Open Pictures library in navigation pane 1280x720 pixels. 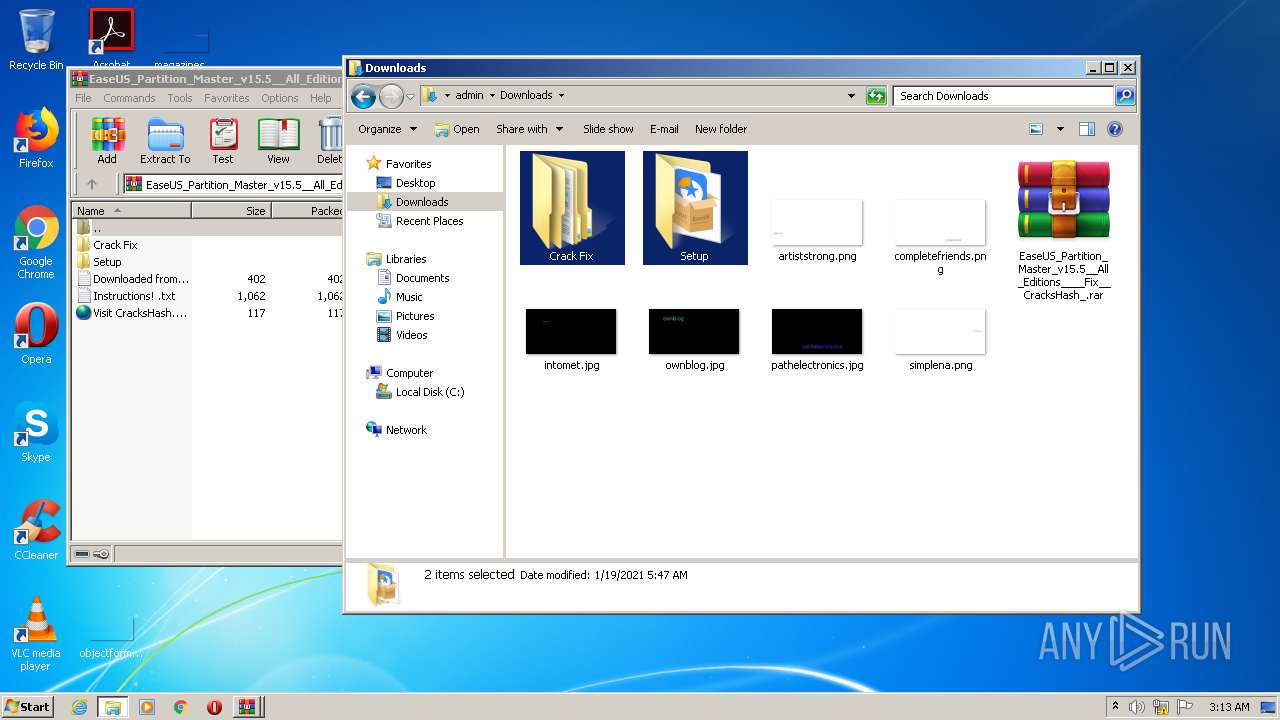(415, 316)
